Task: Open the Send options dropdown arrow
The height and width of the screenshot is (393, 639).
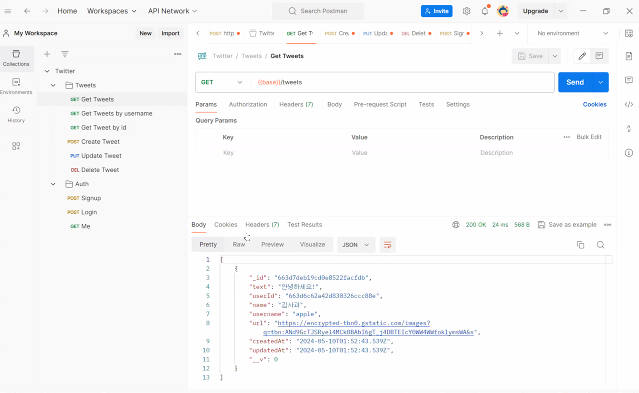Action: click(600, 82)
